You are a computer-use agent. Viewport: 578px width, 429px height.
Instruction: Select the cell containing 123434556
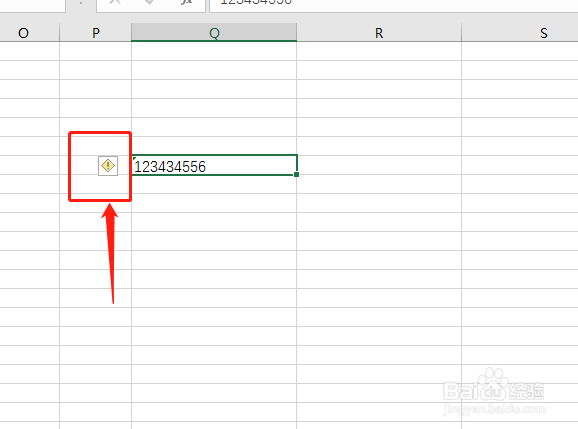click(214, 165)
